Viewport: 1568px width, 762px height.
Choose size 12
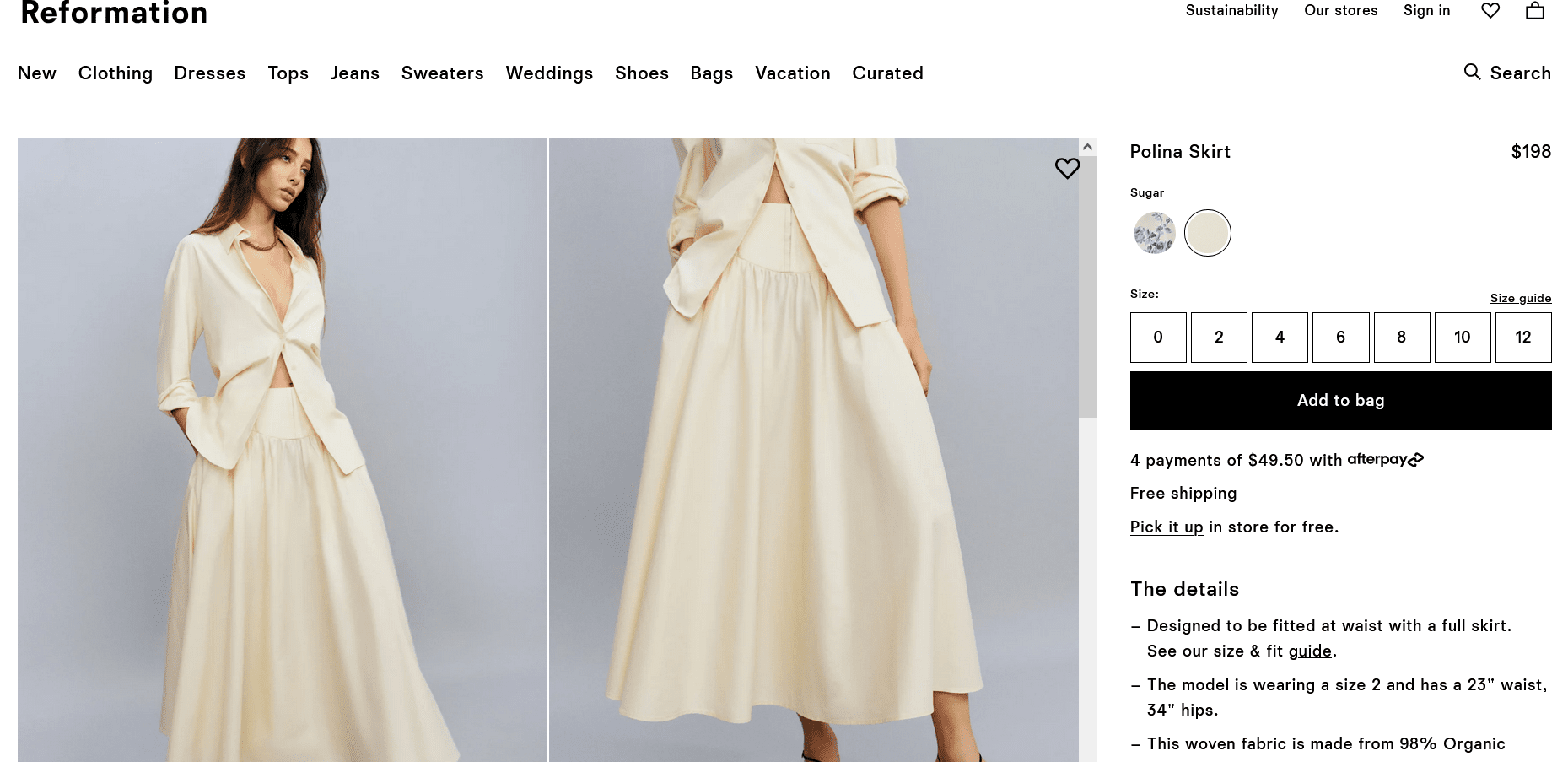[1522, 338]
